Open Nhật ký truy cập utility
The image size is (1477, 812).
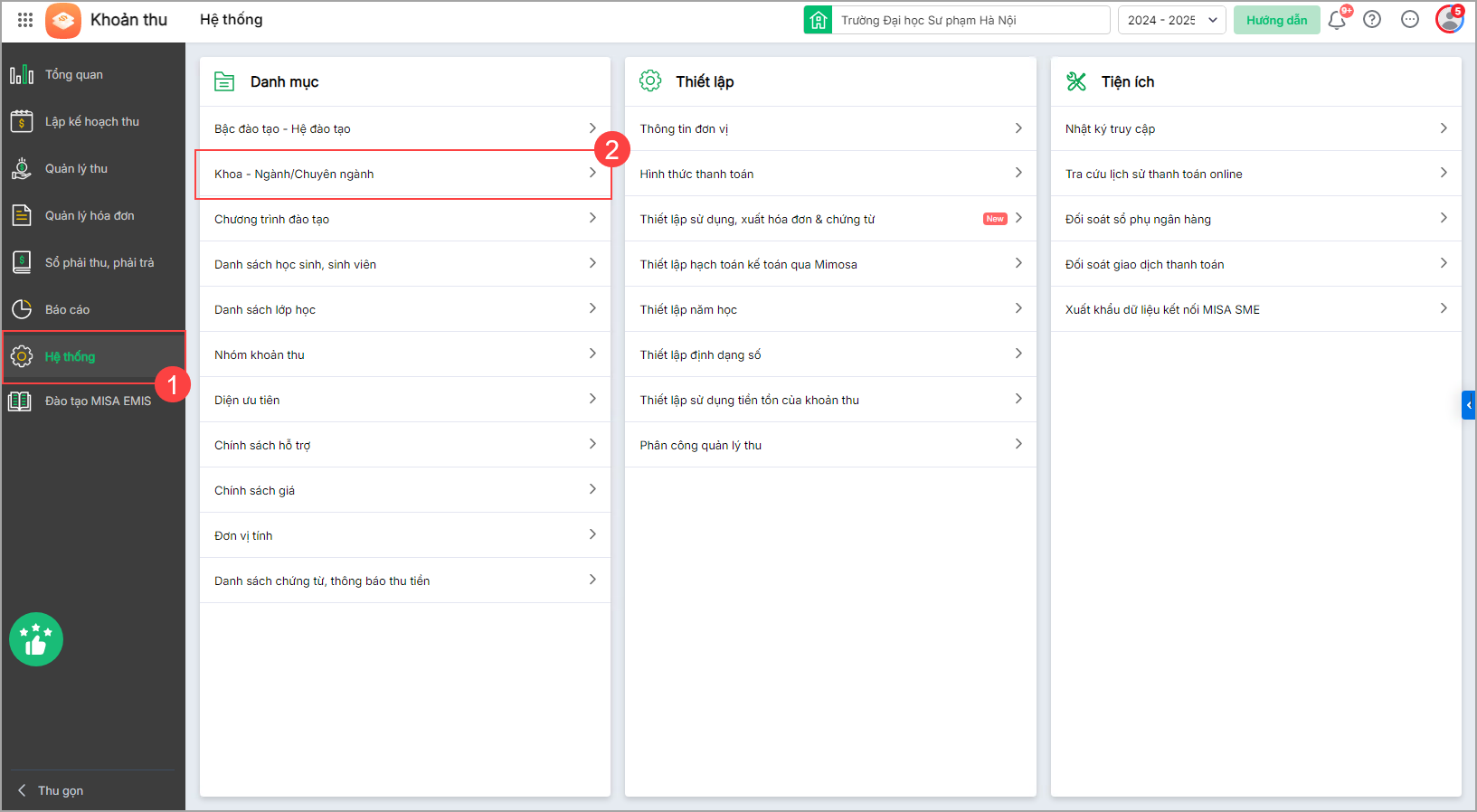tap(1255, 128)
